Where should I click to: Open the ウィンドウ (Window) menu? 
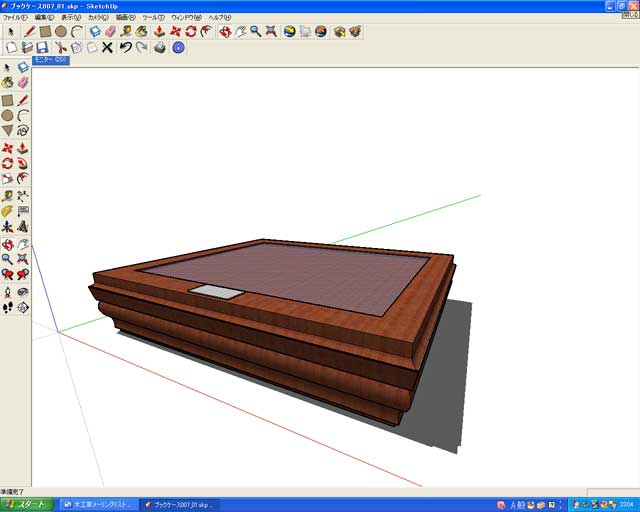point(184,18)
